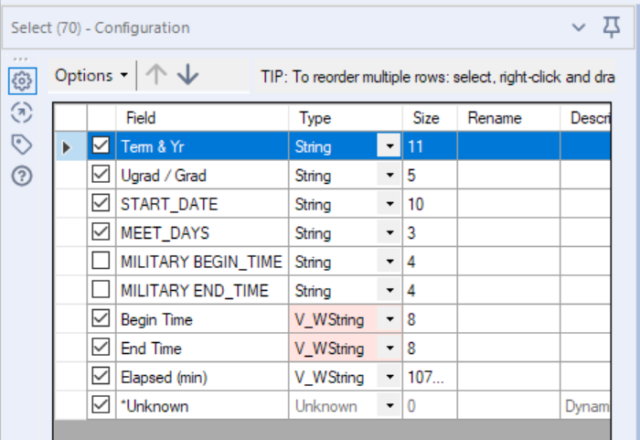The image size is (640, 440).
Task: Open the Options dropdown menu
Action: point(91,76)
